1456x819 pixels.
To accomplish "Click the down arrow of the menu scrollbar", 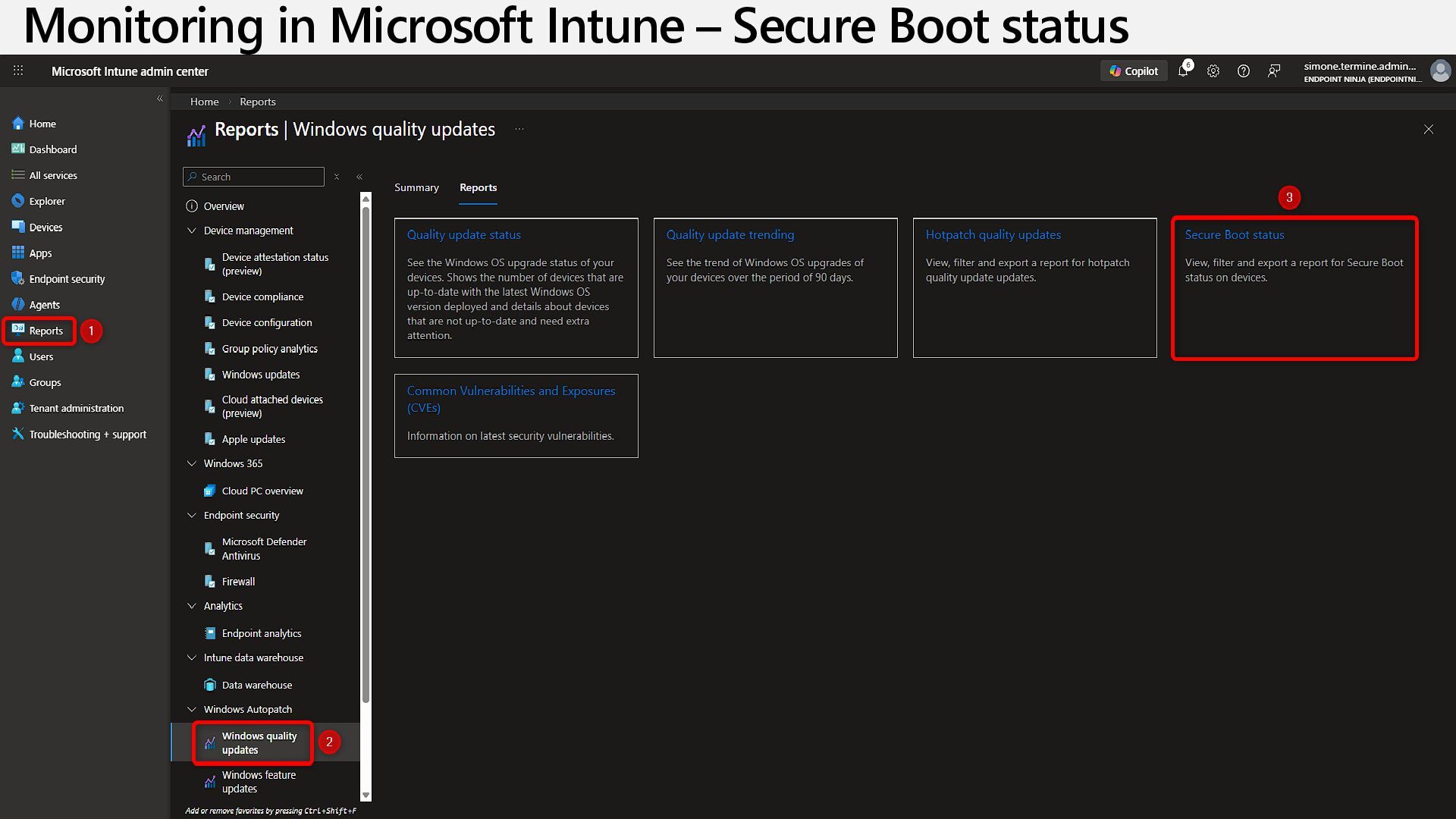I will [x=366, y=795].
